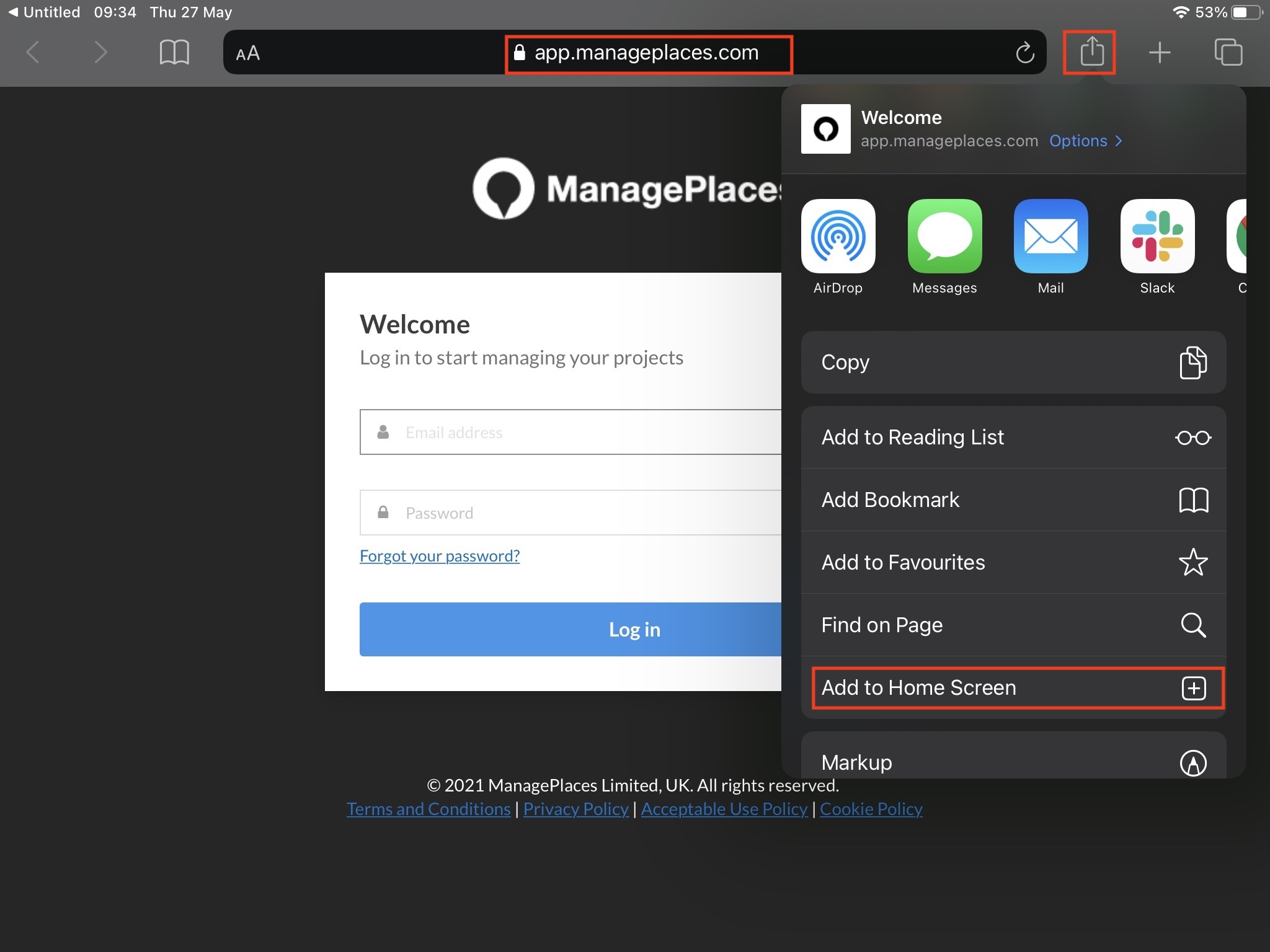Select Markup action
Viewport: 1270px width, 952px height.
pos(1013,756)
